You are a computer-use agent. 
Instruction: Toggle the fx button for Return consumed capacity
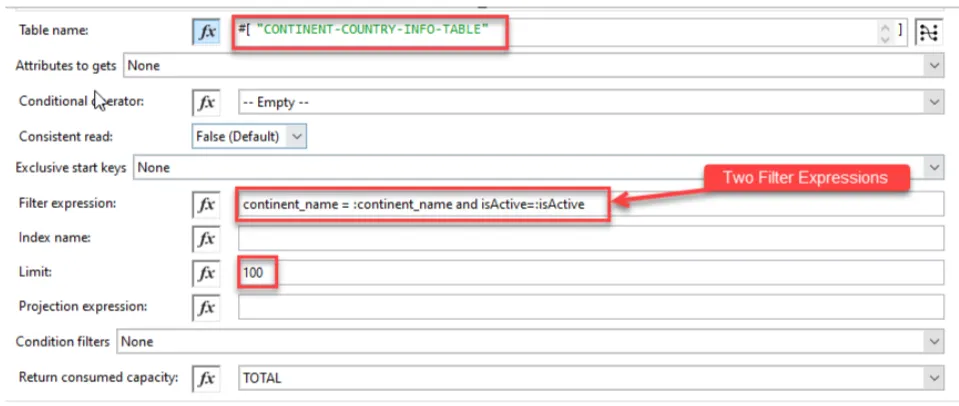(x=206, y=378)
